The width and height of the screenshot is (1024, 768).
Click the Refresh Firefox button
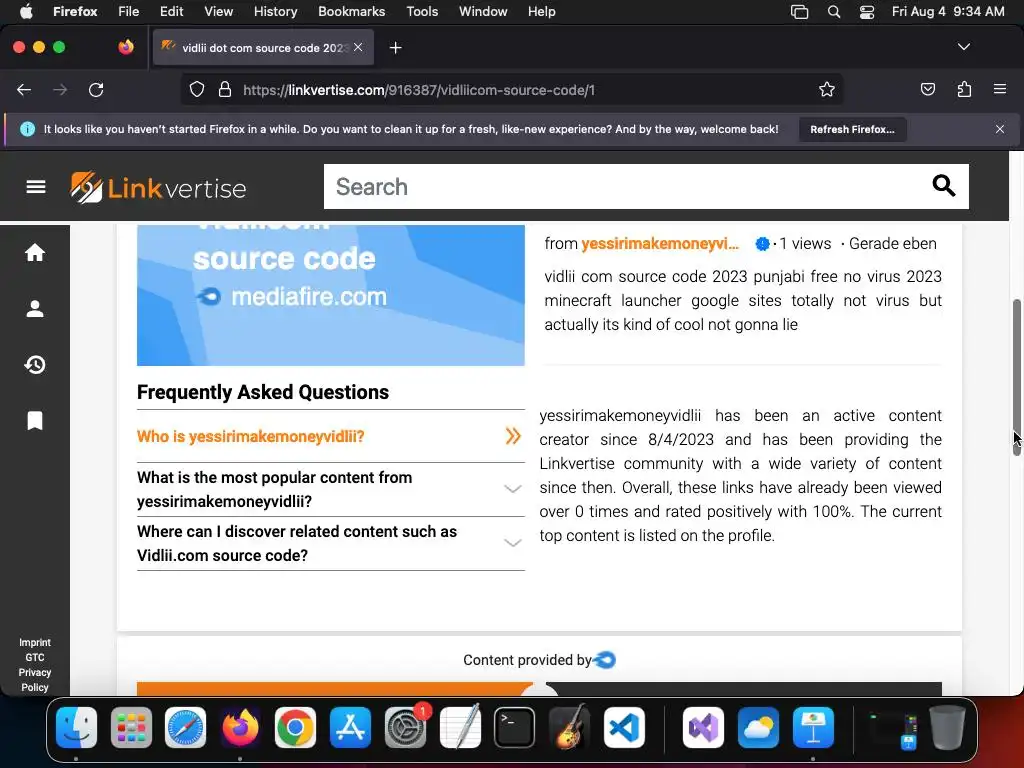tap(852, 129)
